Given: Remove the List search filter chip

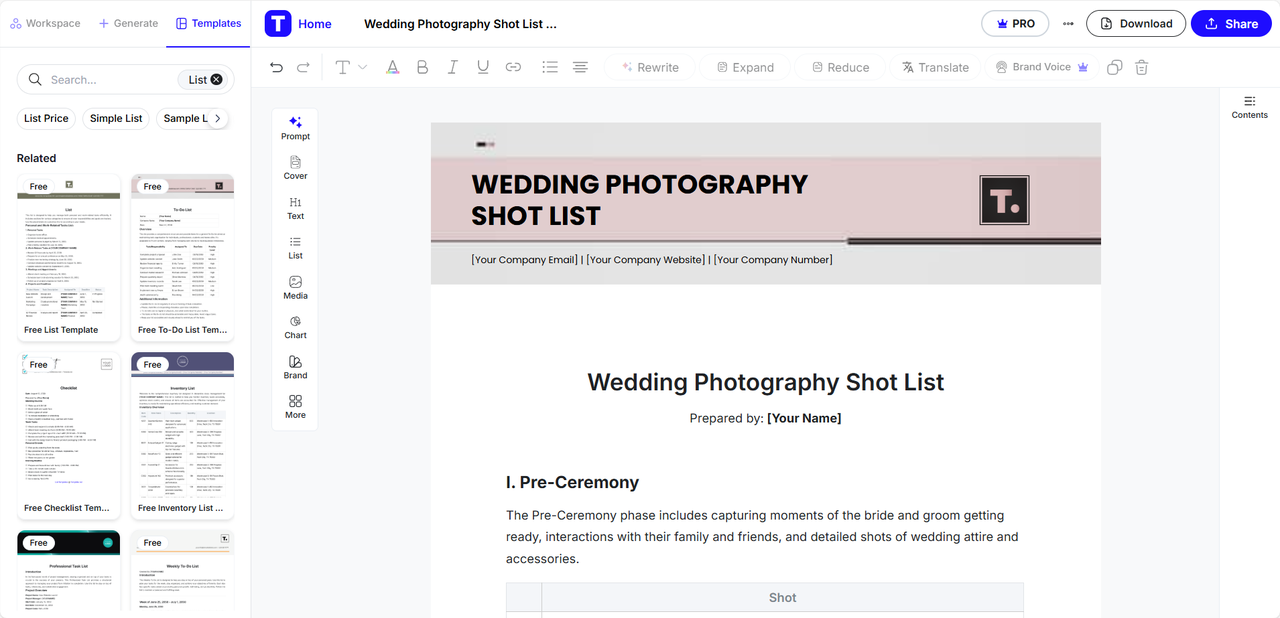Looking at the screenshot, I should point(217,80).
